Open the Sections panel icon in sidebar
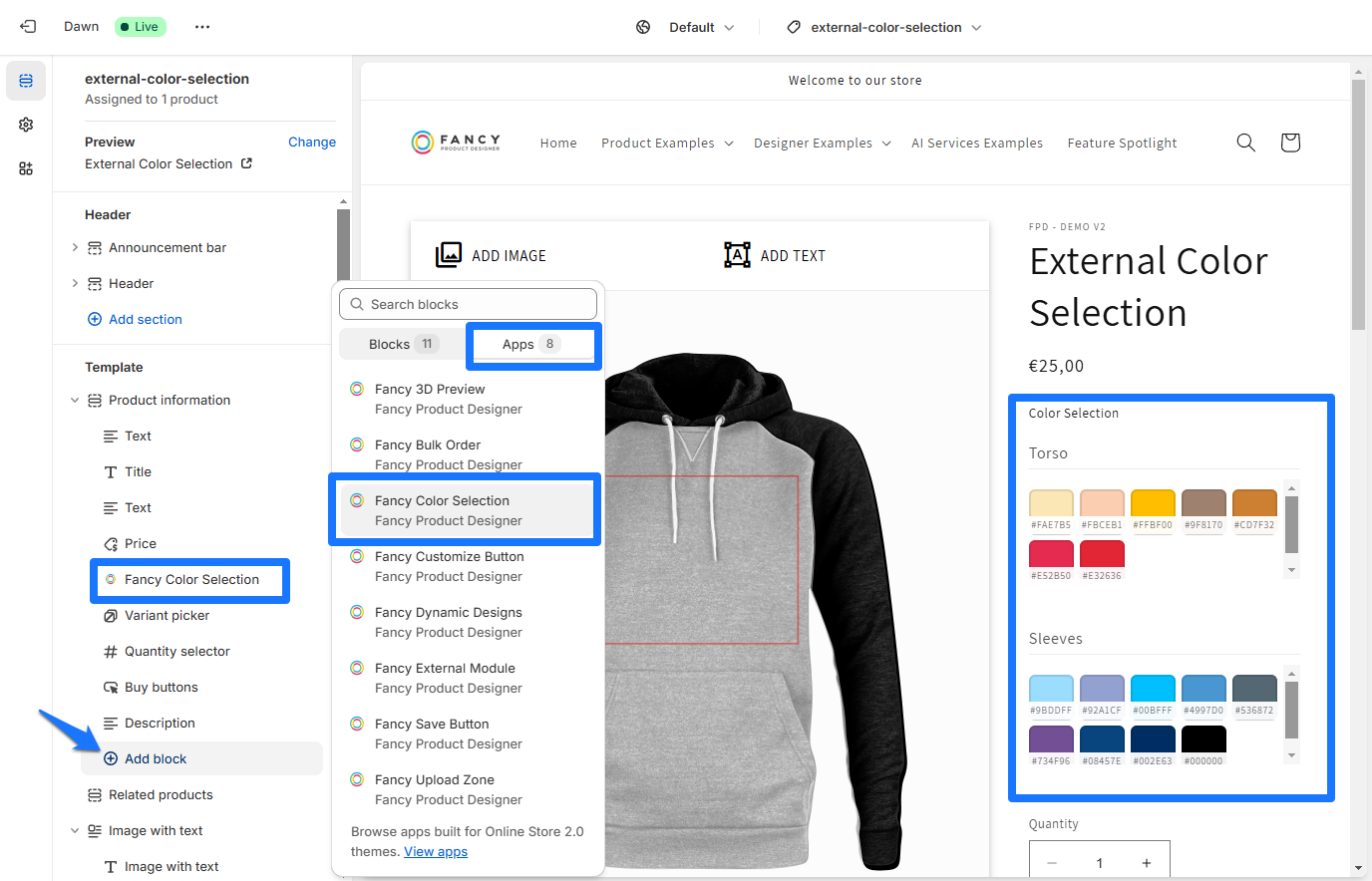The height and width of the screenshot is (881, 1372). [x=26, y=81]
